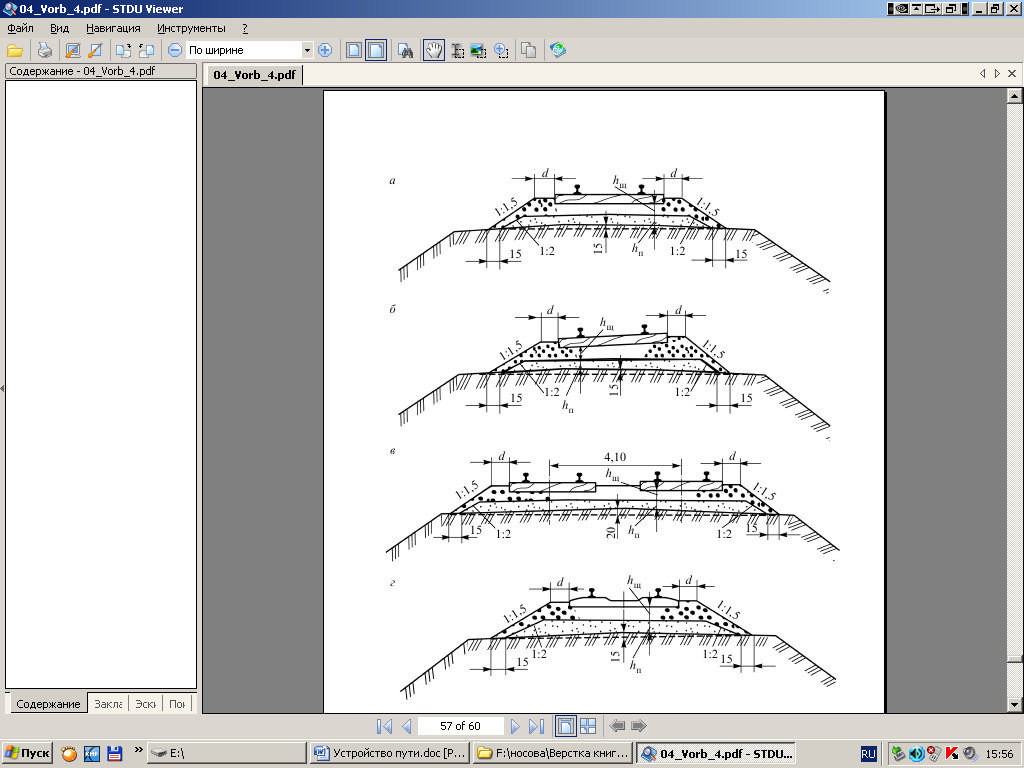Screen dimensions: 1024x768
Task: Click the page number field '57 of 60'
Action: coord(460,726)
